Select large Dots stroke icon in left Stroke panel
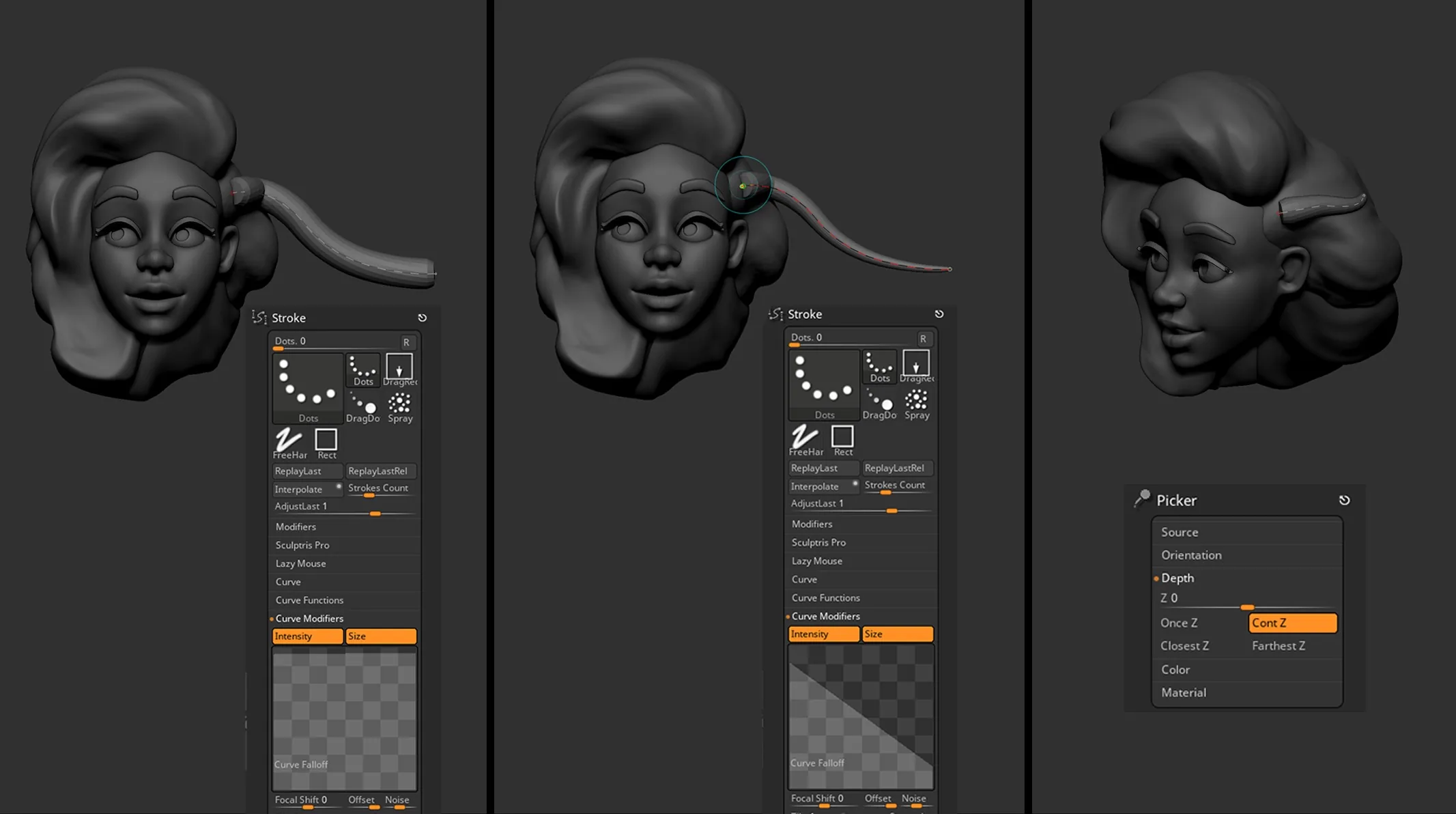The height and width of the screenshot is (814, 1456). 308,388
